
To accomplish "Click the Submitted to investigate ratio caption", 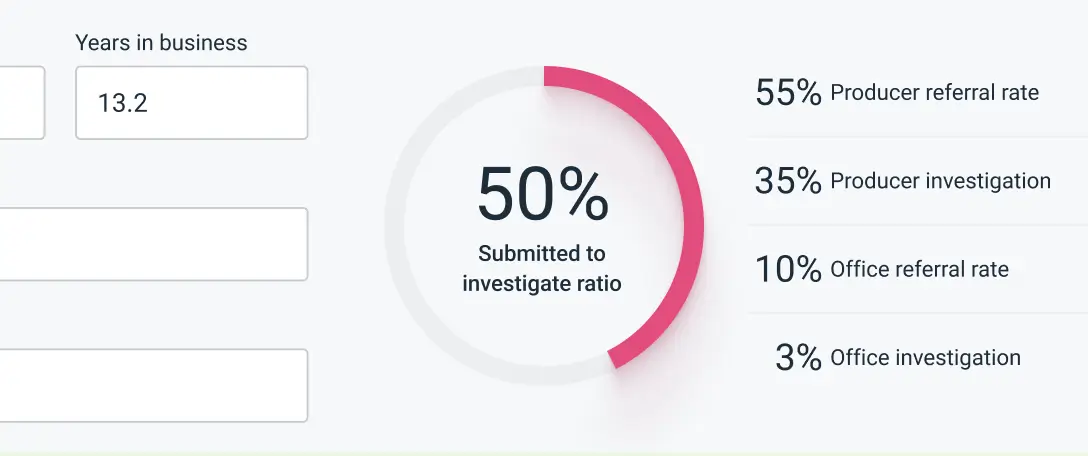I will 542,269.
